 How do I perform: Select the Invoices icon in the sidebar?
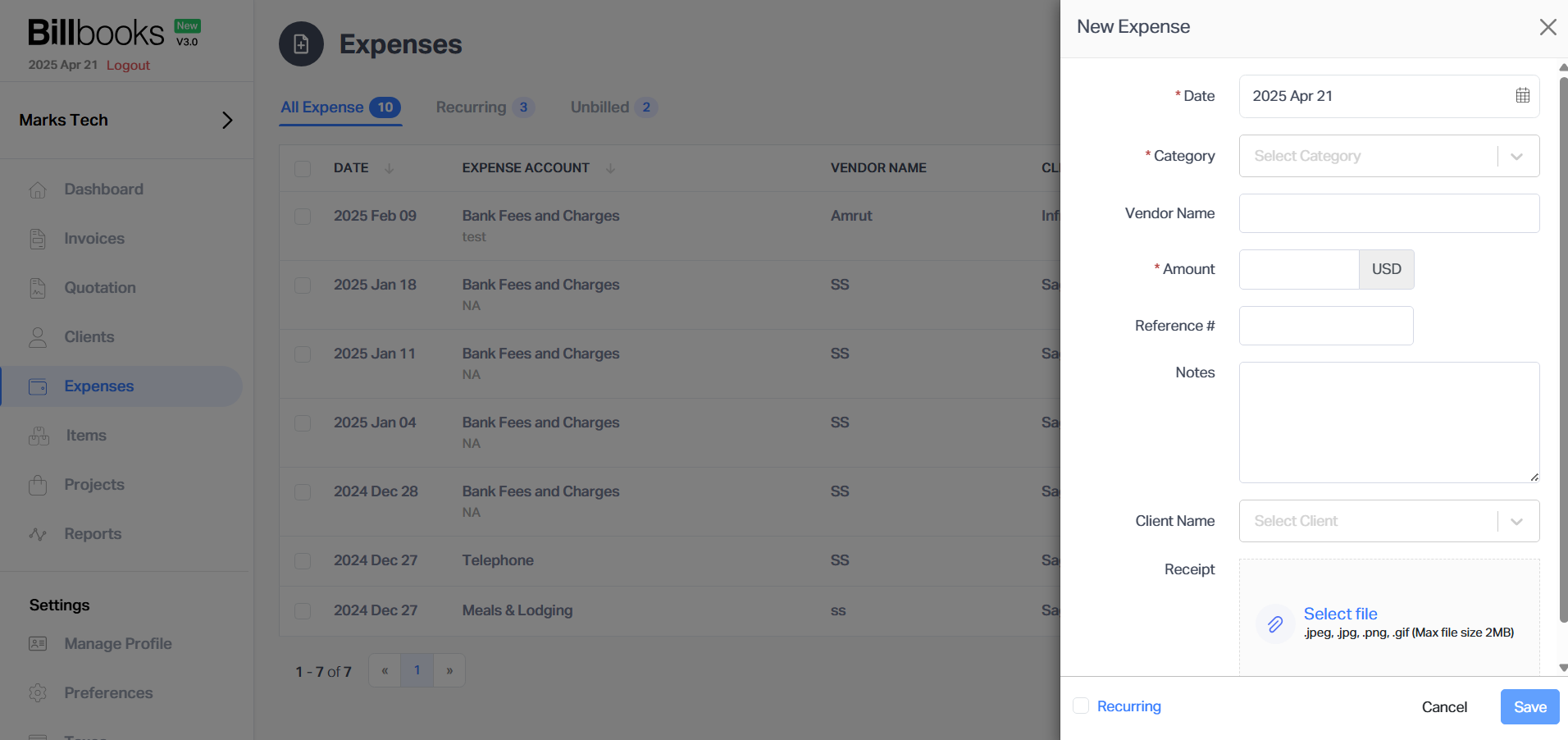click(38, 238)
